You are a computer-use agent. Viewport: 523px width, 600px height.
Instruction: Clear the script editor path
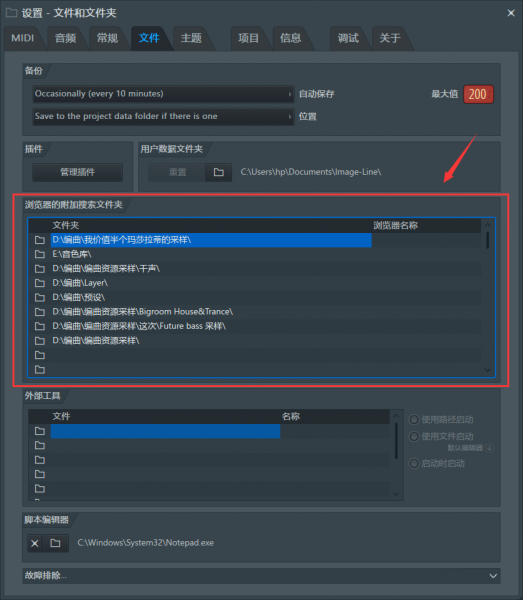pyautogui.click(x=35, y=543)
